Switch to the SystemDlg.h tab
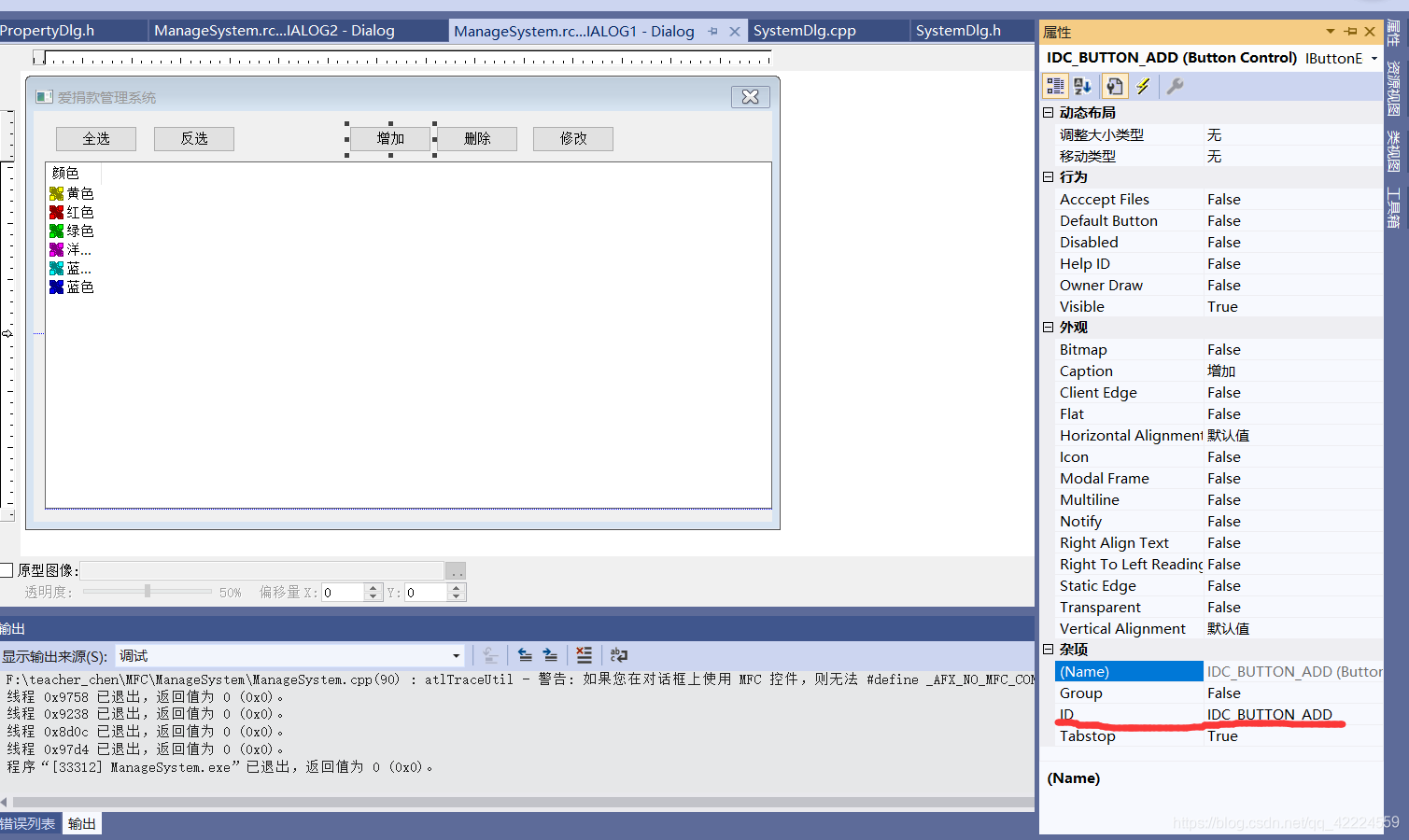Viewport: 1409px width, 840px height. point(958,31)
